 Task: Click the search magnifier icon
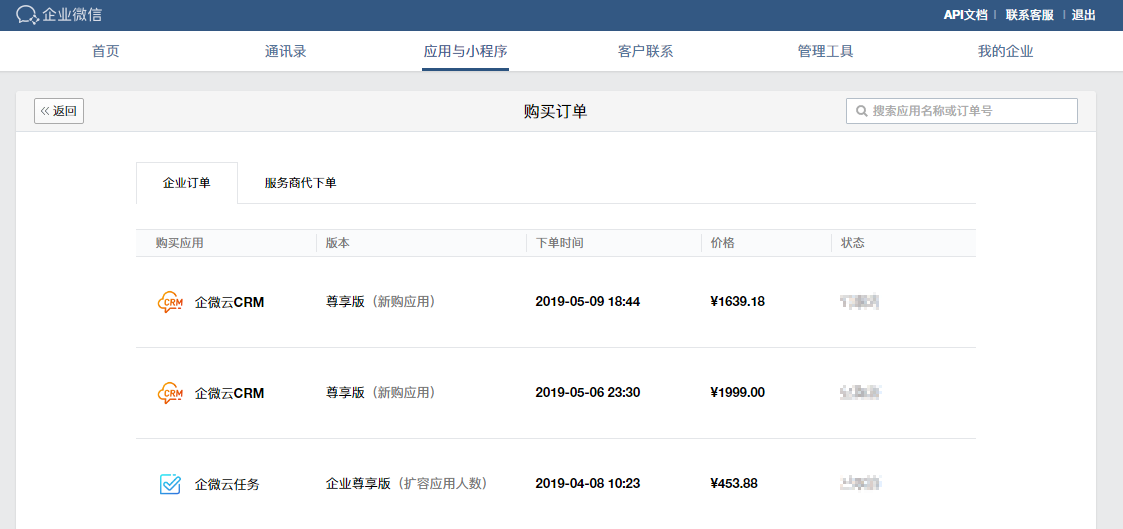862,111
